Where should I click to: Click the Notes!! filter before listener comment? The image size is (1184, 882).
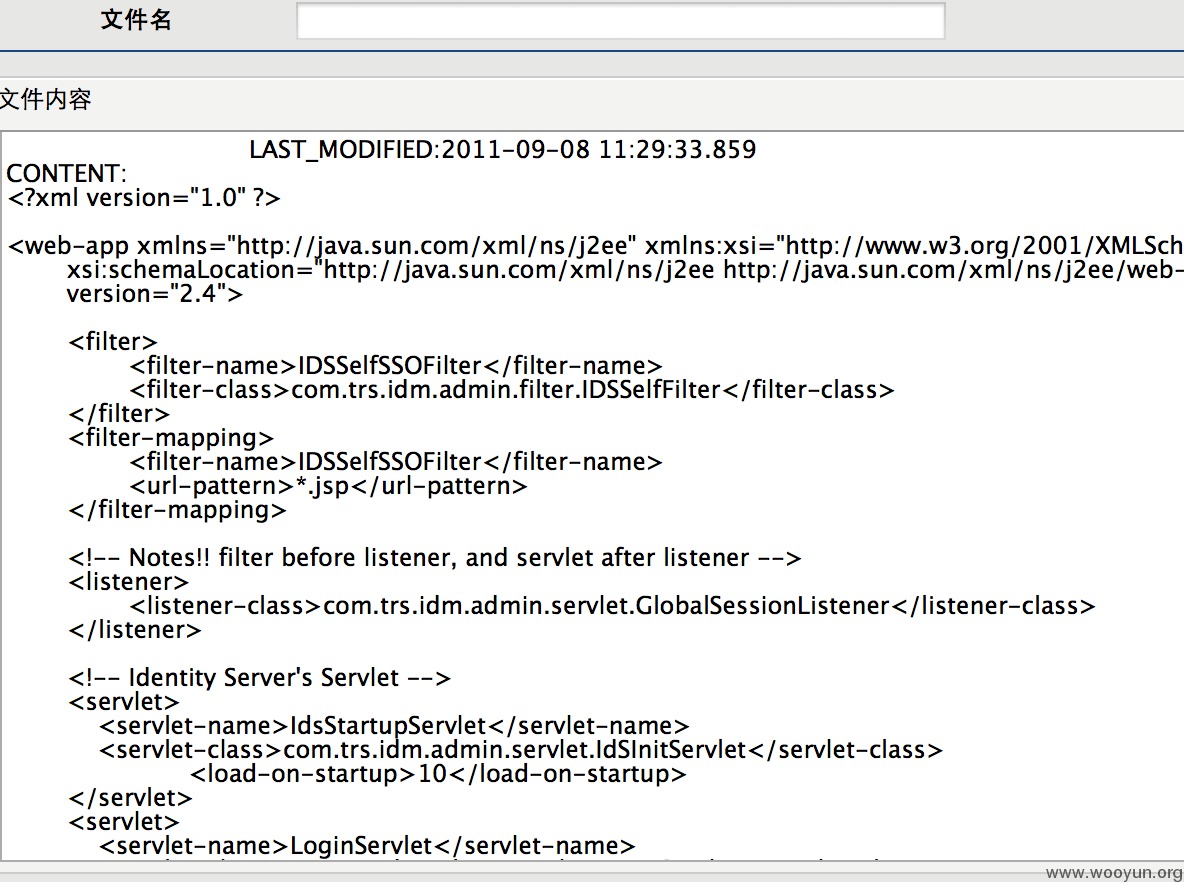pos(435,558)
